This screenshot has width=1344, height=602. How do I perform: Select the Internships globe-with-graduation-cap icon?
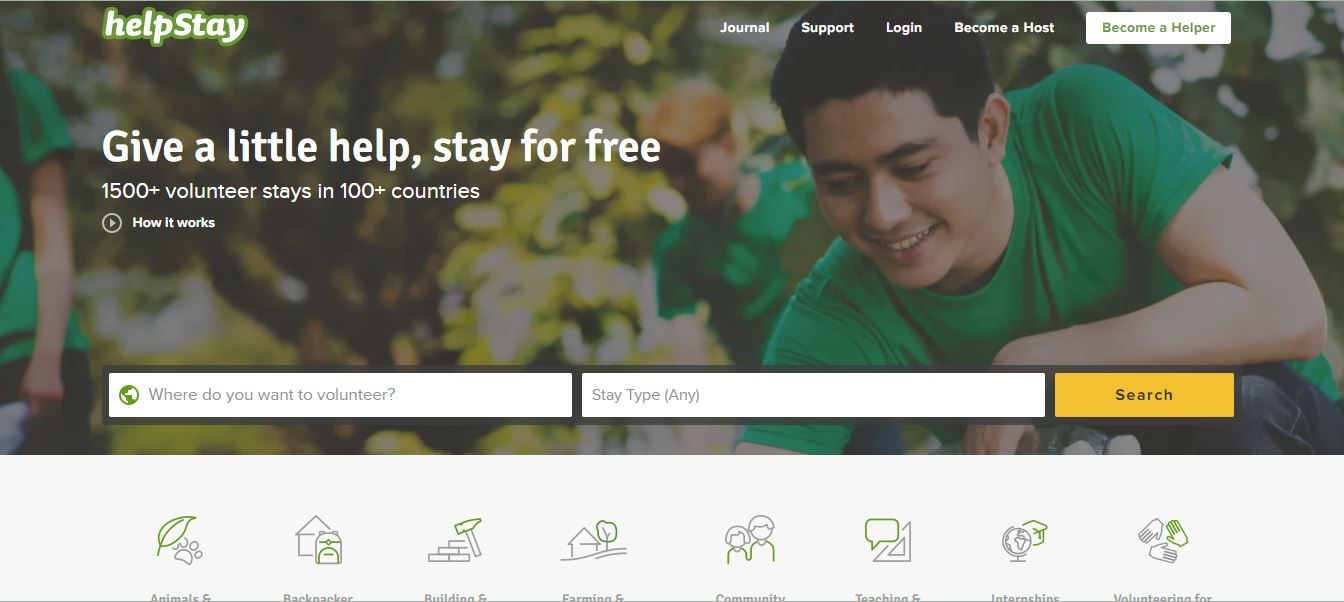coord(1024,540)
